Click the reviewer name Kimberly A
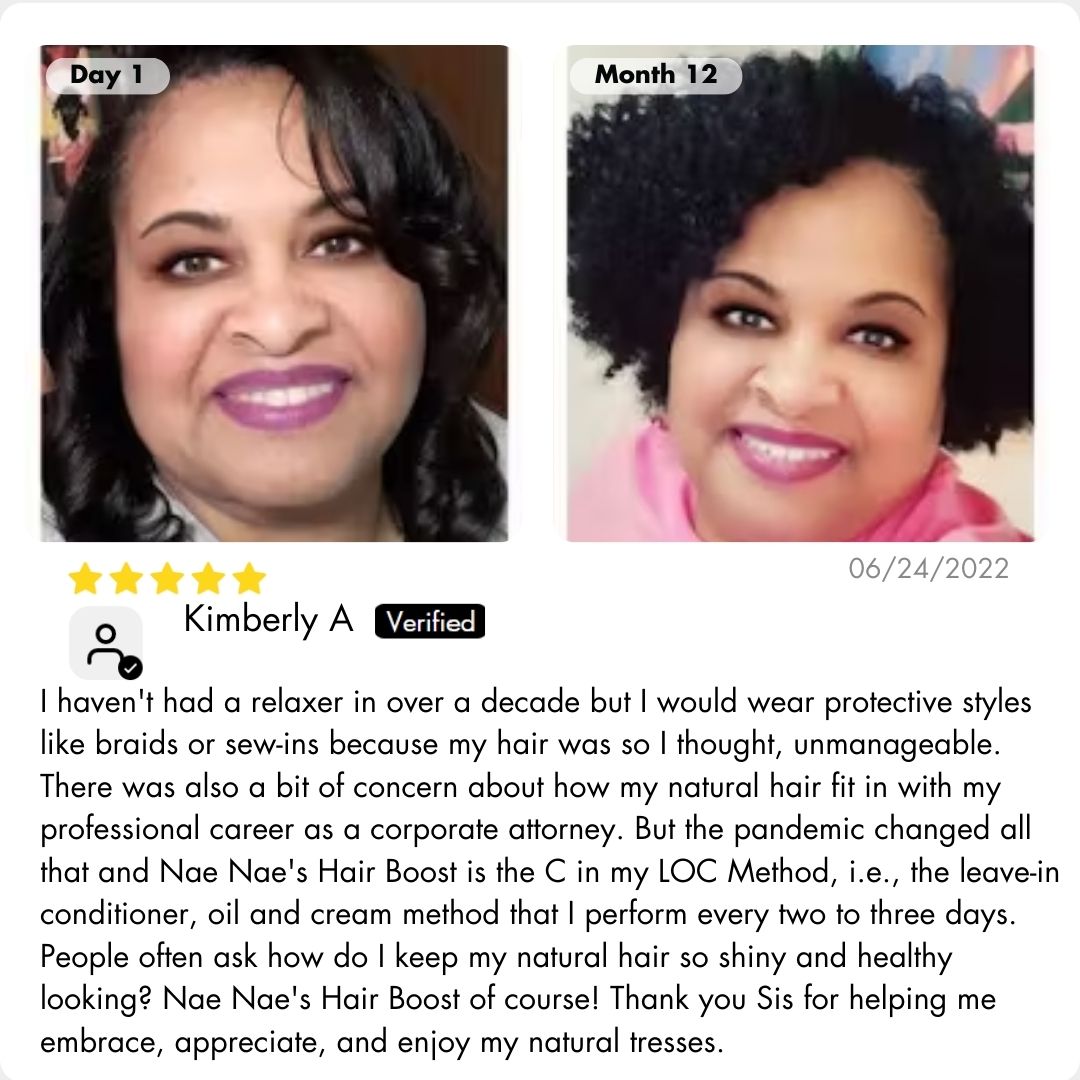Screen dimensions: 1080x1080 pos(269,619)
